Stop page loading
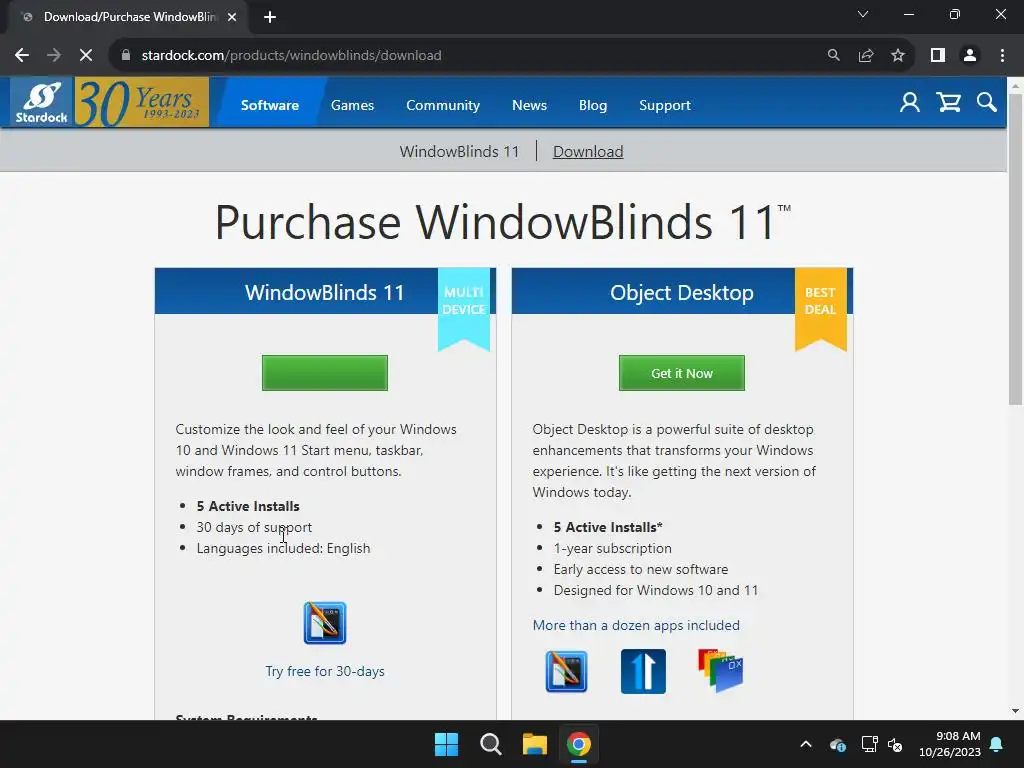 pos(86,56)
